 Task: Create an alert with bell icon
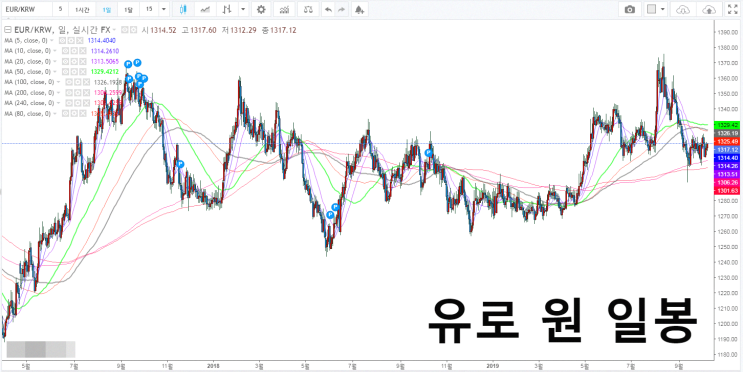360,9
